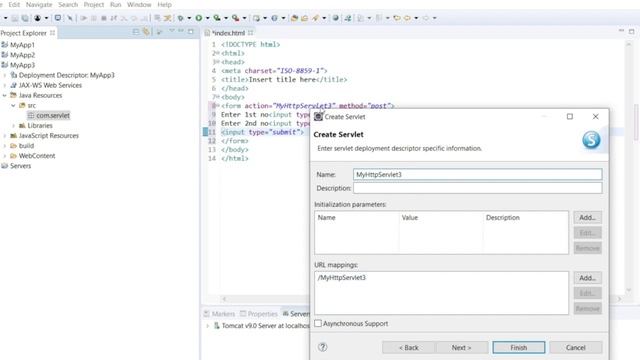Collapse Java Resources node
The width and height of the screenshot is (640, 360).
pos(5,95)
